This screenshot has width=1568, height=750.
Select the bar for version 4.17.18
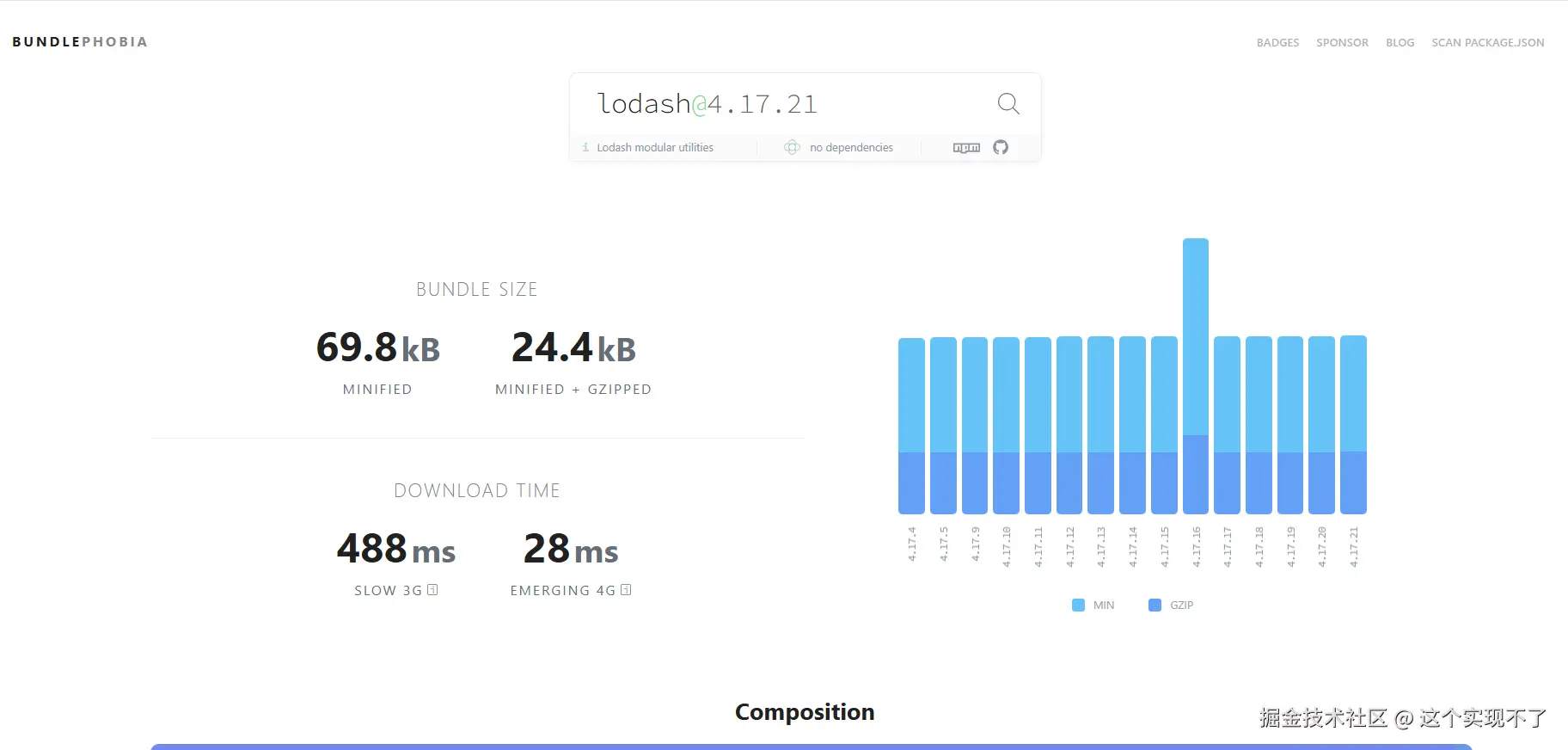pyautogui.click(x=1259, y=426)
